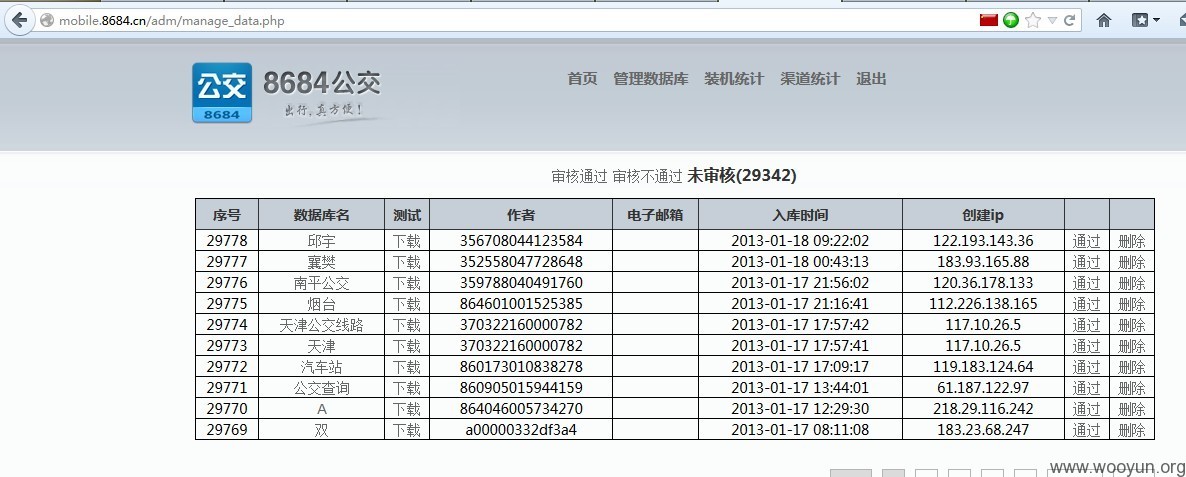Select IP 112.226.138.165
The image size is (1186, 477).
(983, 305)
